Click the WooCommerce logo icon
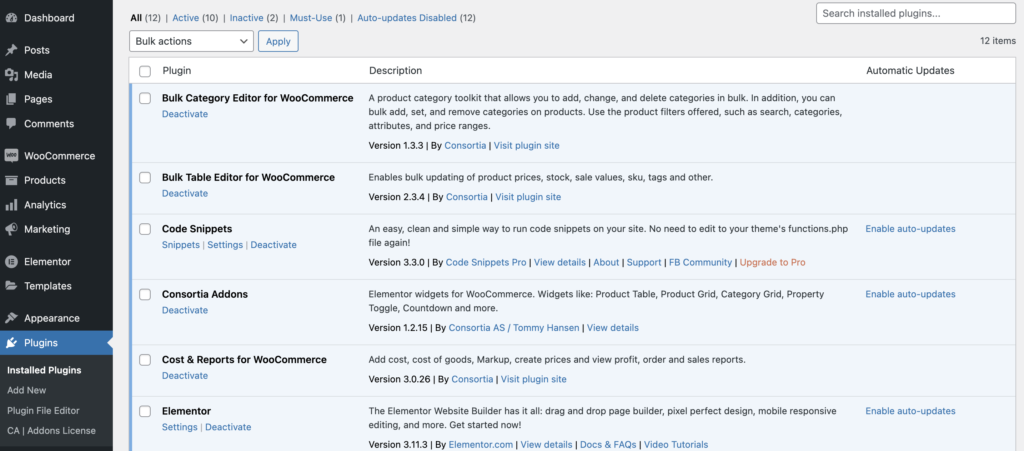 (11, 156)
